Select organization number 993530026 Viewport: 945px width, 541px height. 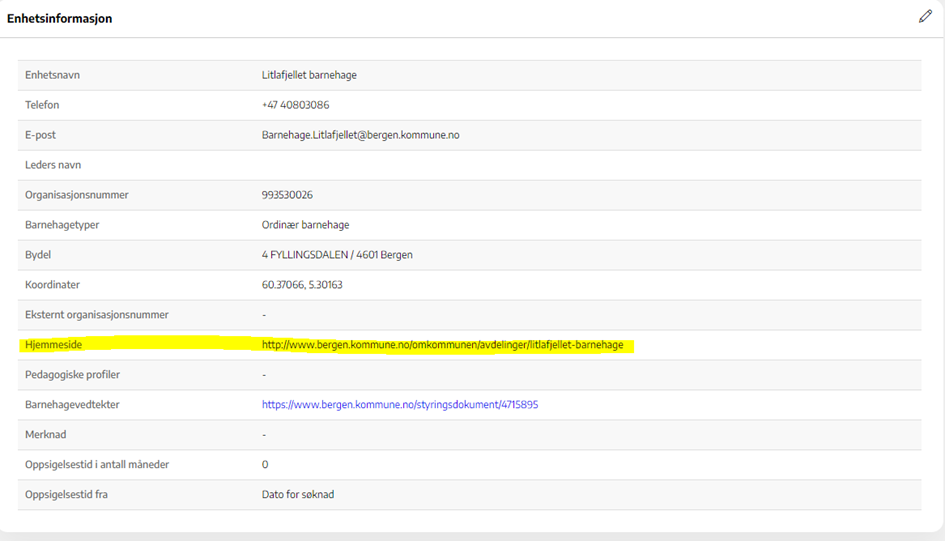287,195
